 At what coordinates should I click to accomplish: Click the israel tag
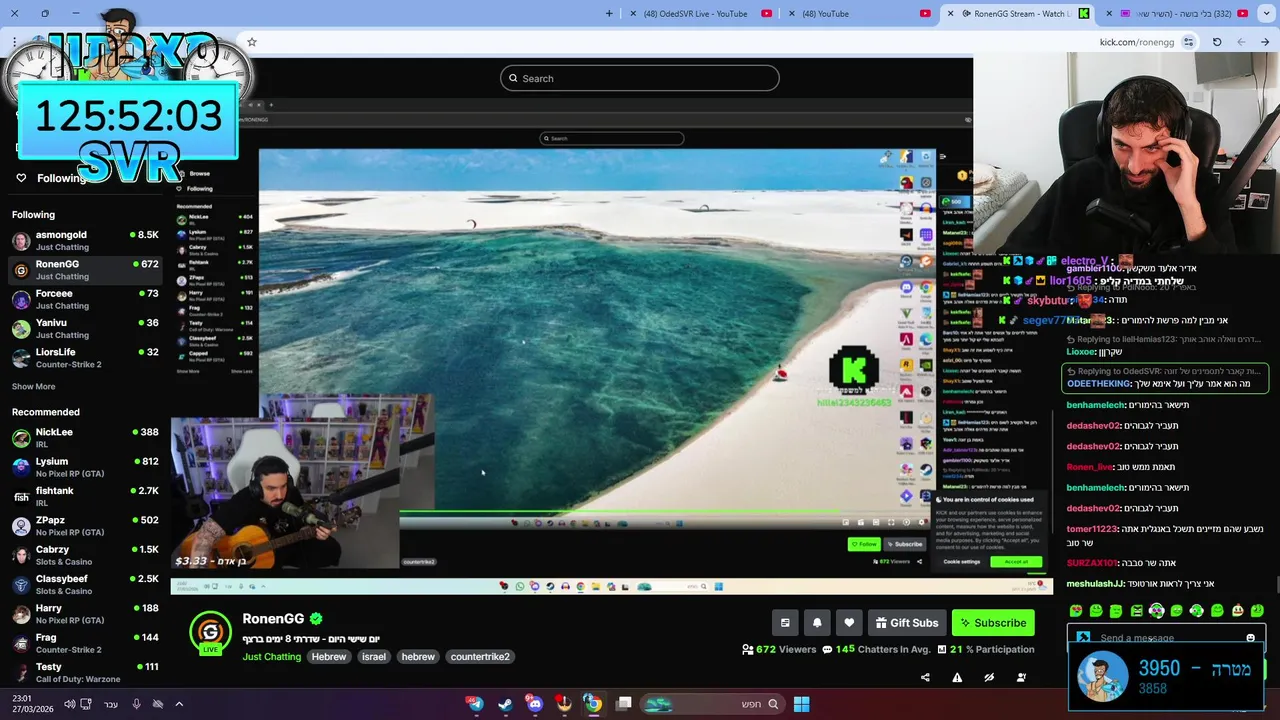click(x=374, y=657)
